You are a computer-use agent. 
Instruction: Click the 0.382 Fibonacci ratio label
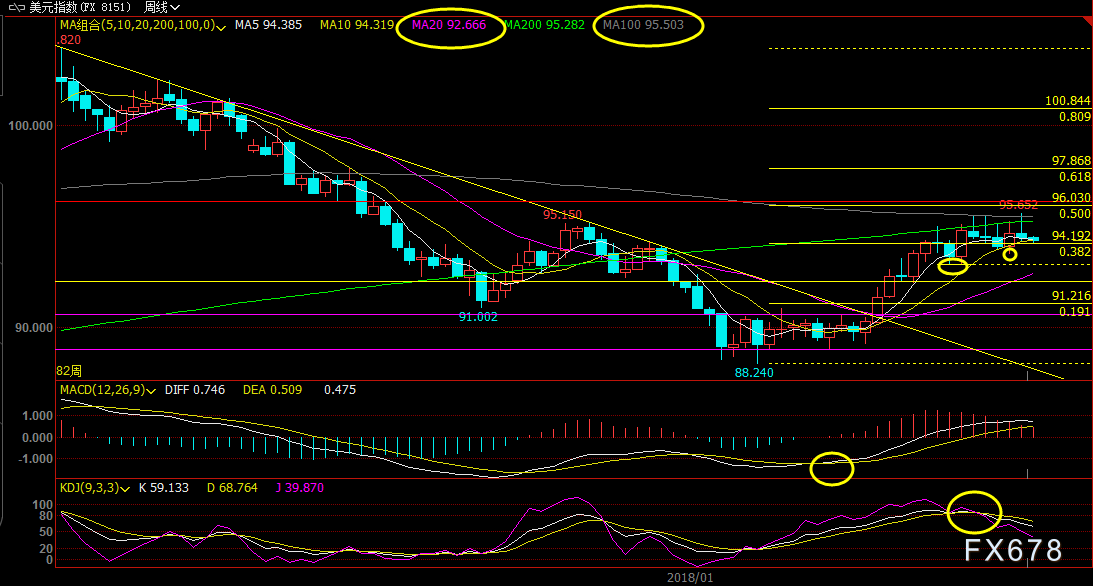click(1075, 252)
